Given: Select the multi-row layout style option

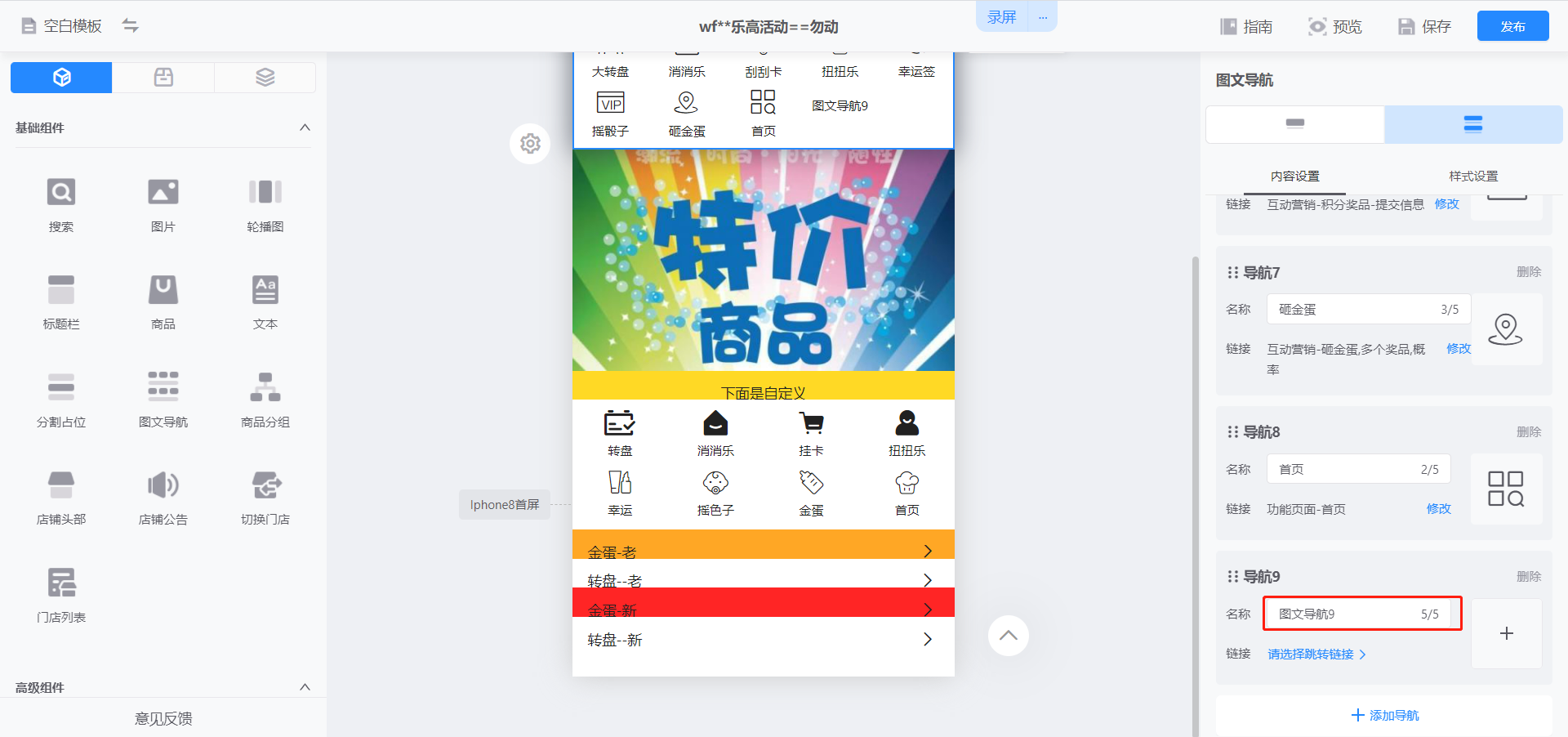Looking at the screenshot, I should pos(1472,124).
